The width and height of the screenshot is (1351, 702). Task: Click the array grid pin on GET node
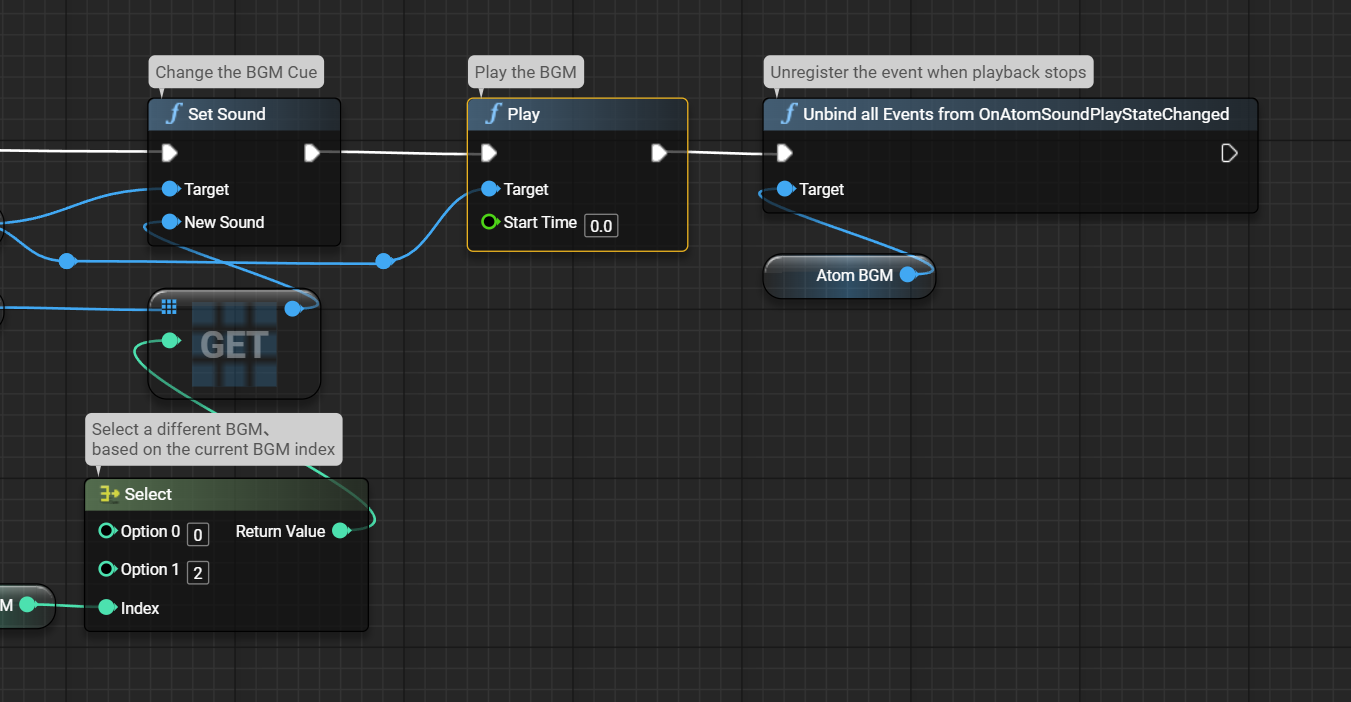[x=169, y=307]
